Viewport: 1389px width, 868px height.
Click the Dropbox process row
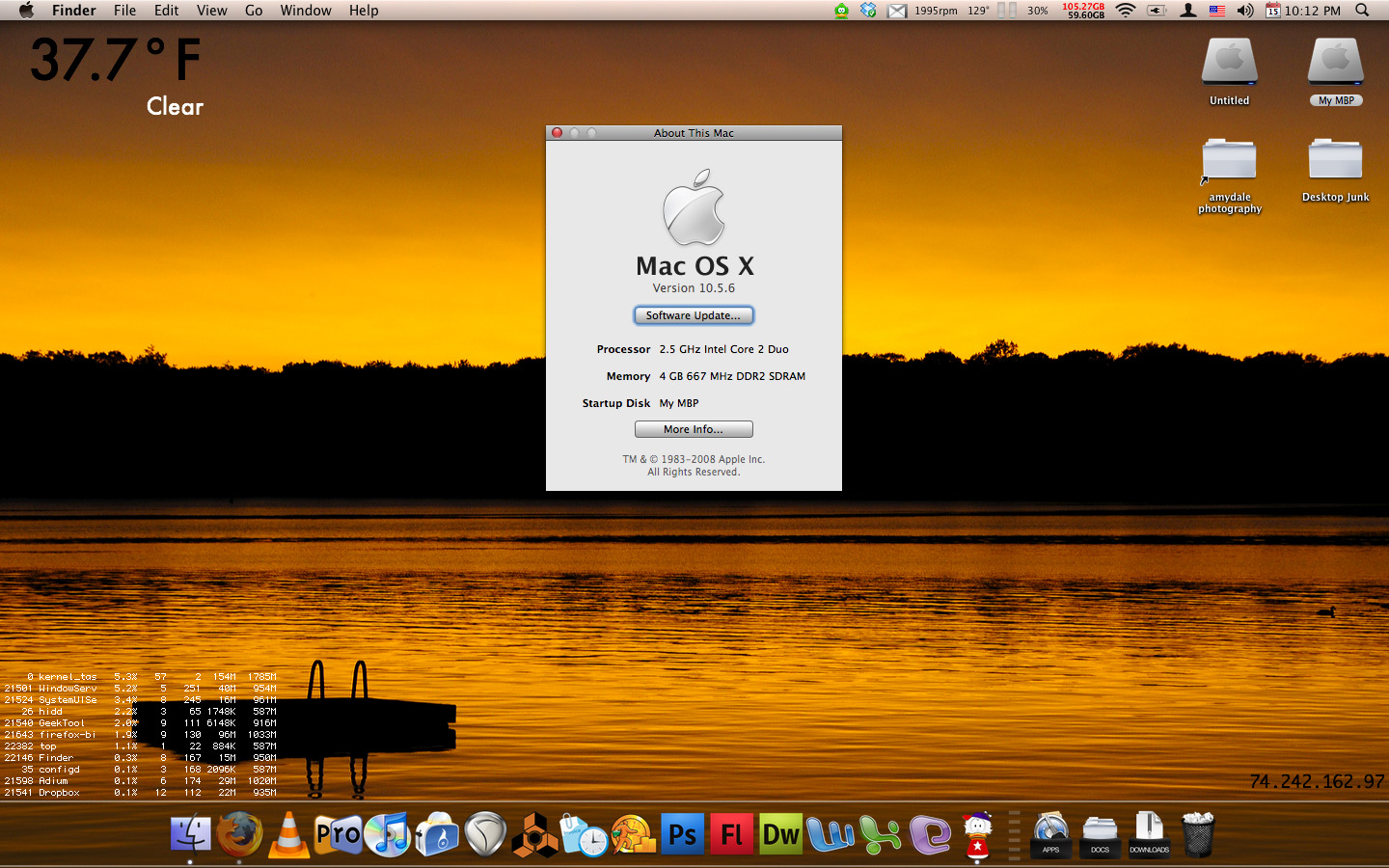[140, 793]
